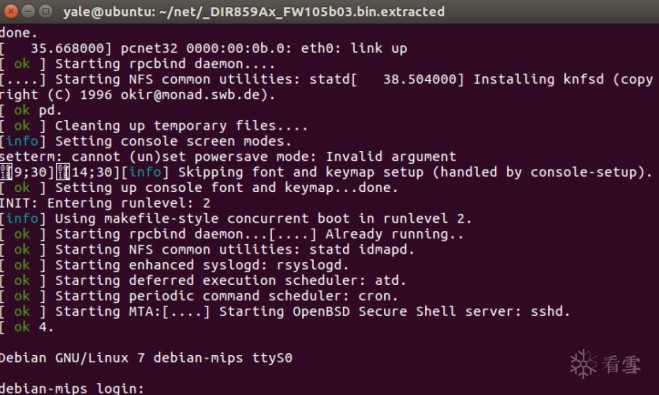Click the debian-mips login prompt
Image resolution: width=659 pixels, height=395 pixels.
coord(72,388)
